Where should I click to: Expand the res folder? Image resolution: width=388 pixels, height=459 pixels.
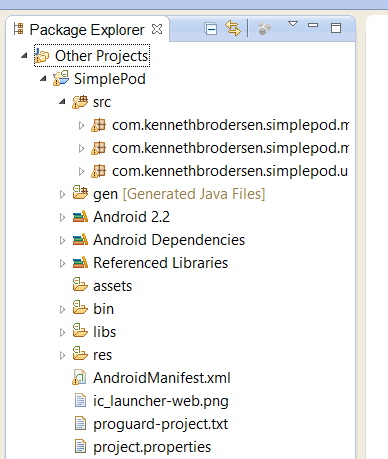coord(62,355)
